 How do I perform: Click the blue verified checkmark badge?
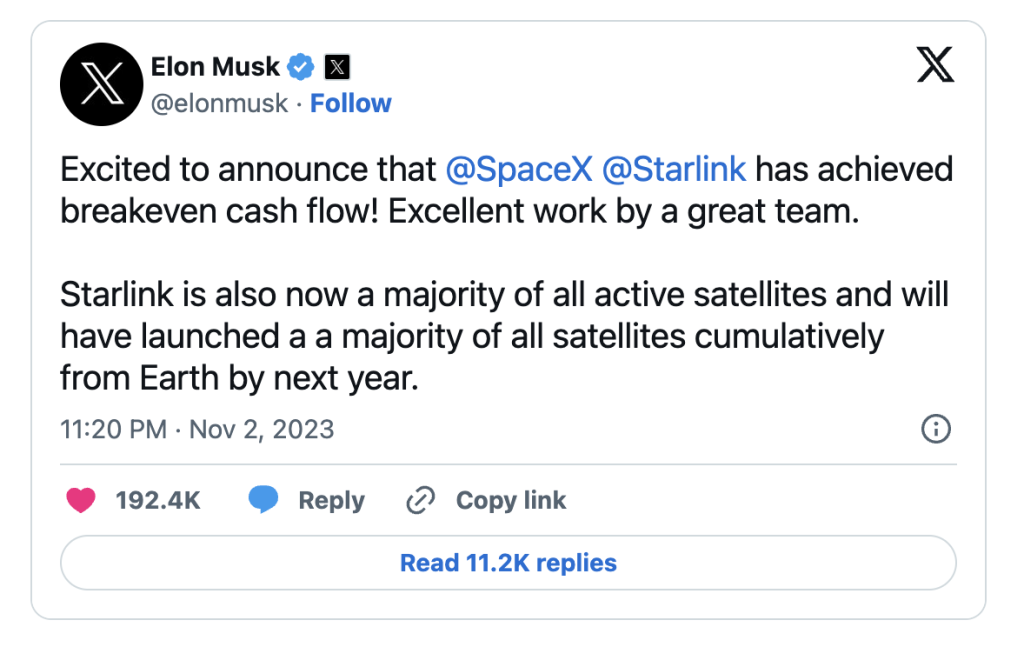coord(301,67)
